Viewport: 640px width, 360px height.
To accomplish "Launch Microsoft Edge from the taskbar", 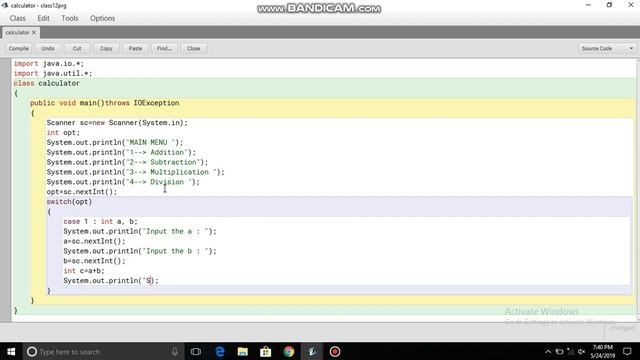I will (220, 351).
